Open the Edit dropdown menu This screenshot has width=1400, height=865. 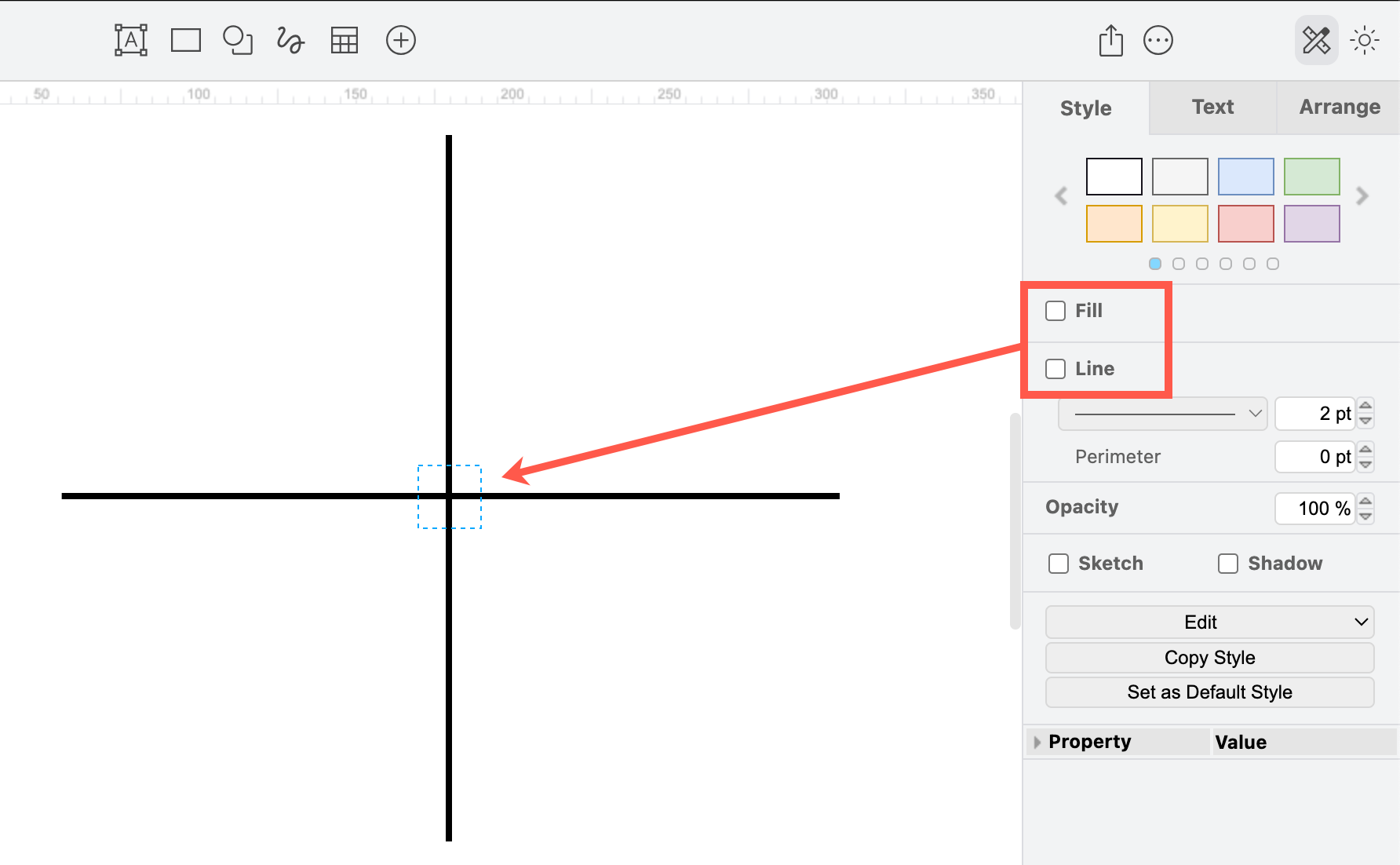[x=1209, y=622]
